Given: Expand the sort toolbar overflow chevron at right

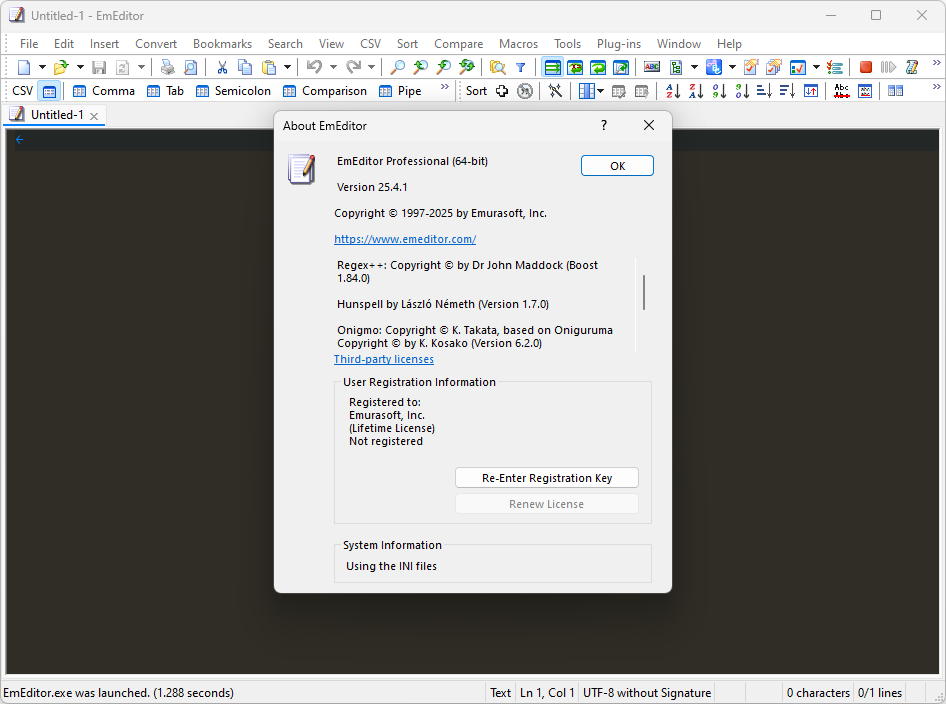Looking at the screenshot, I should (936, 87).
